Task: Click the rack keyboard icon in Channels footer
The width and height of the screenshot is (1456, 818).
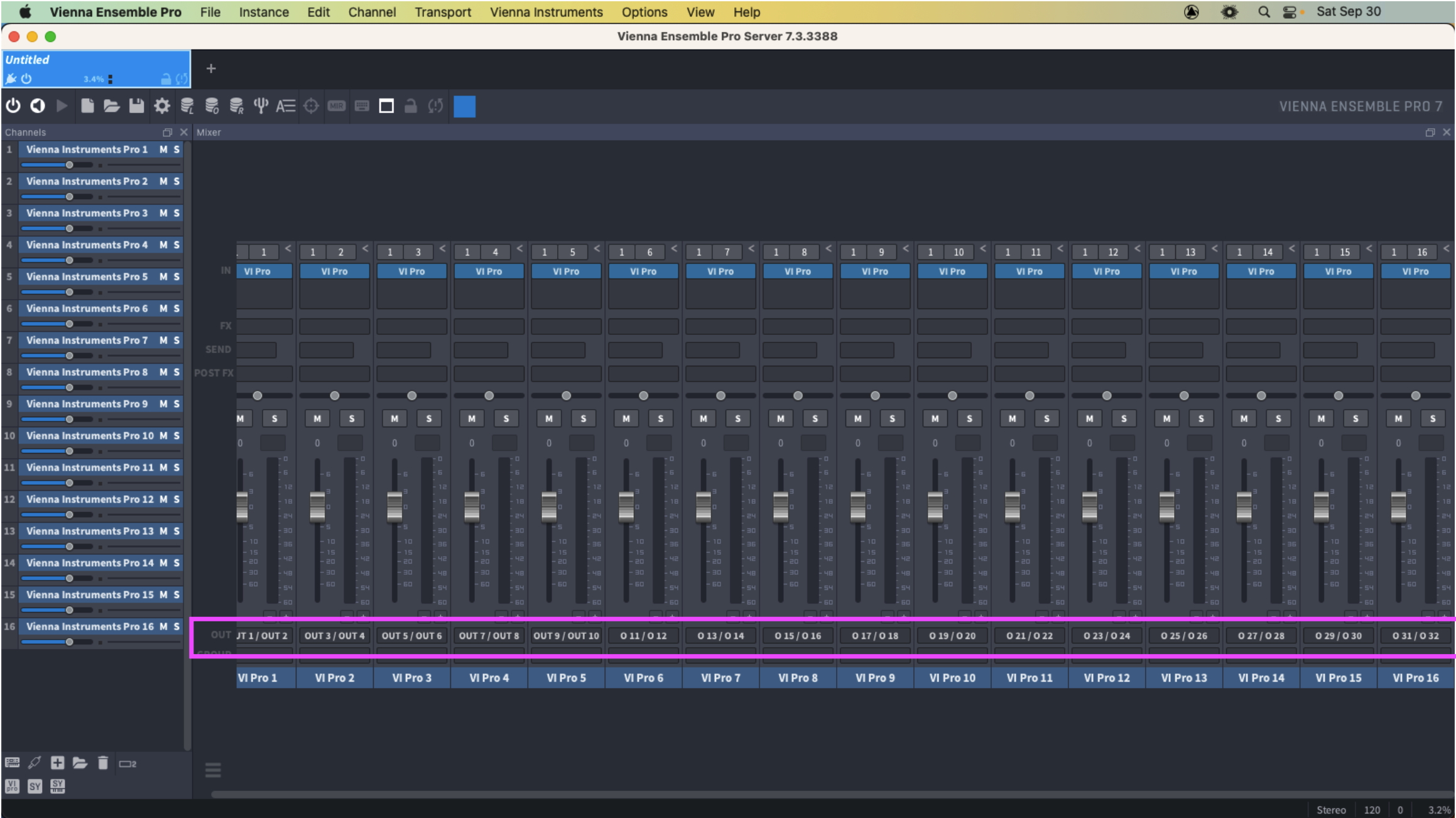Action: [12, 763]
